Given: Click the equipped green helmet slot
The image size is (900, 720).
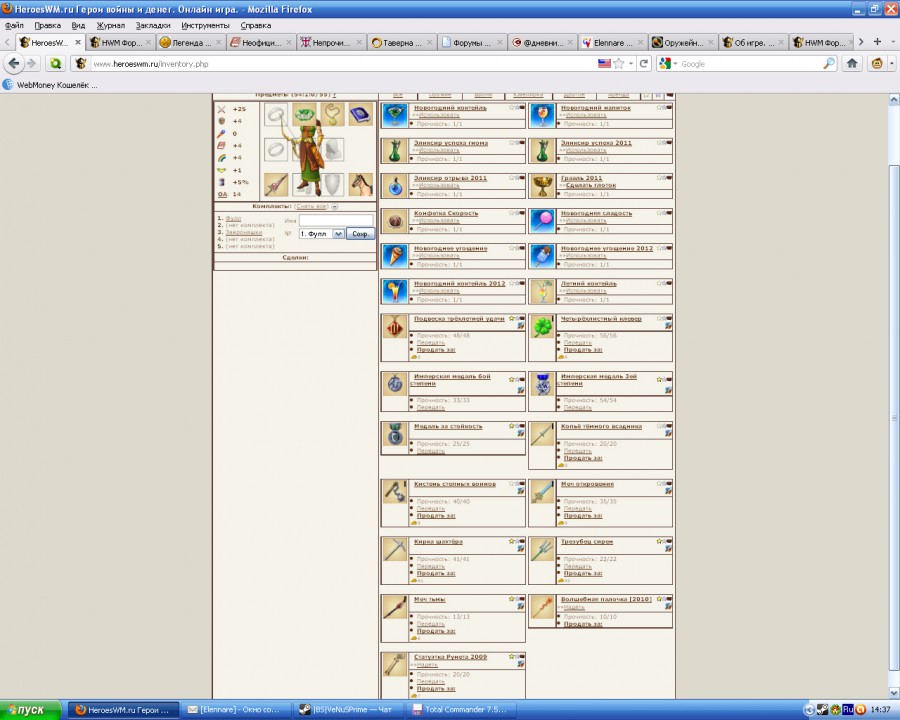Looking at the screenshot, I should click(x=304, y=114).
